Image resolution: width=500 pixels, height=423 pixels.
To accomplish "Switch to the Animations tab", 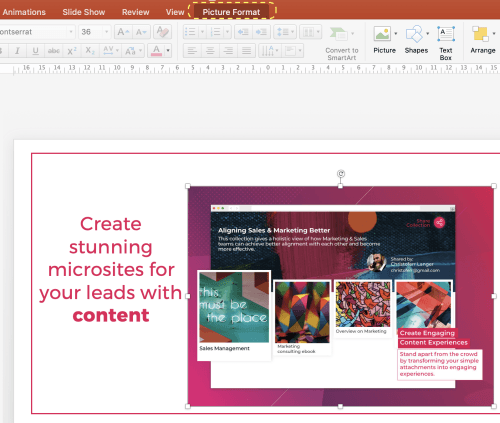I will 24,12.
